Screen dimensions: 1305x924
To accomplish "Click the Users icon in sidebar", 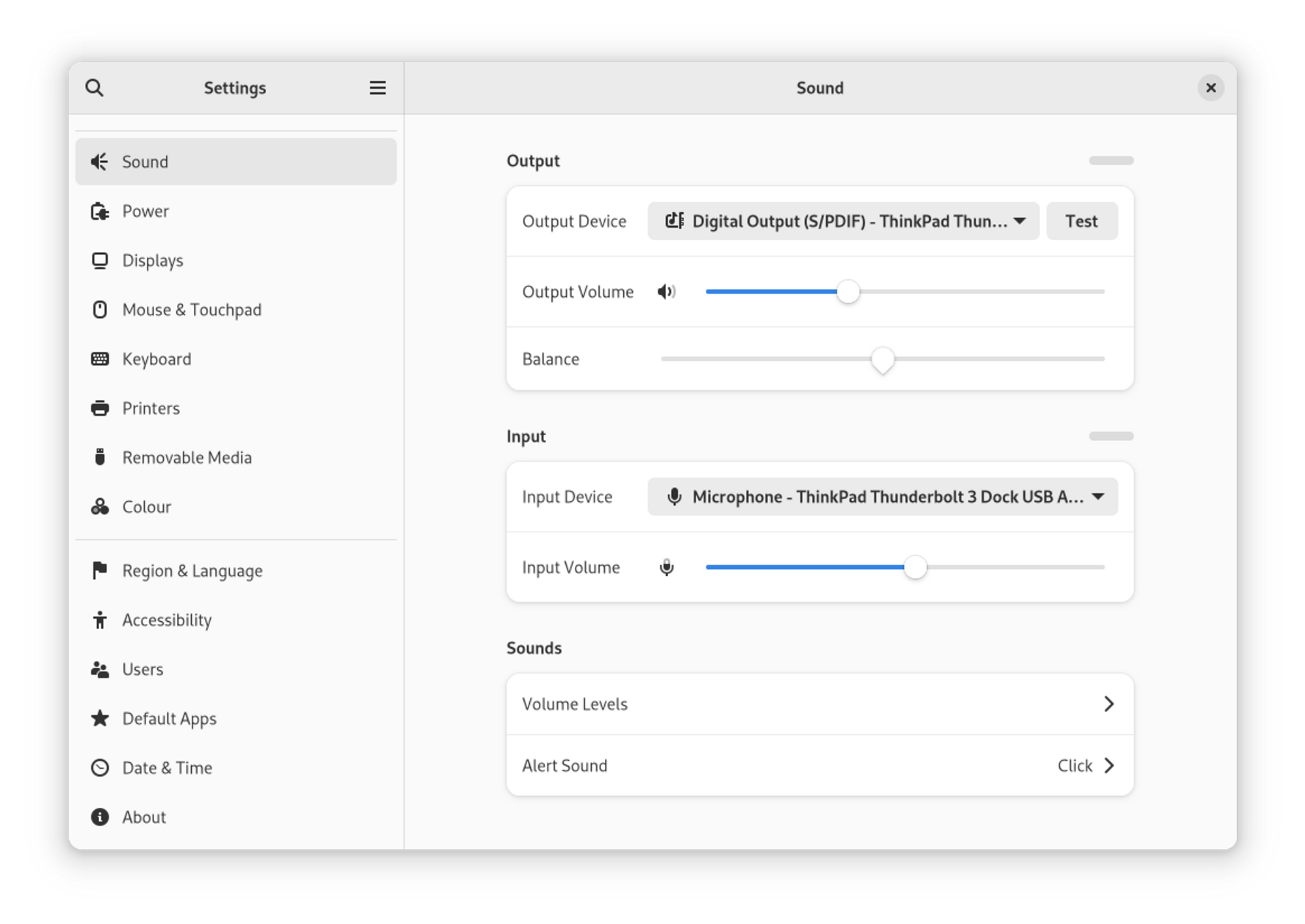I will 99,669.
